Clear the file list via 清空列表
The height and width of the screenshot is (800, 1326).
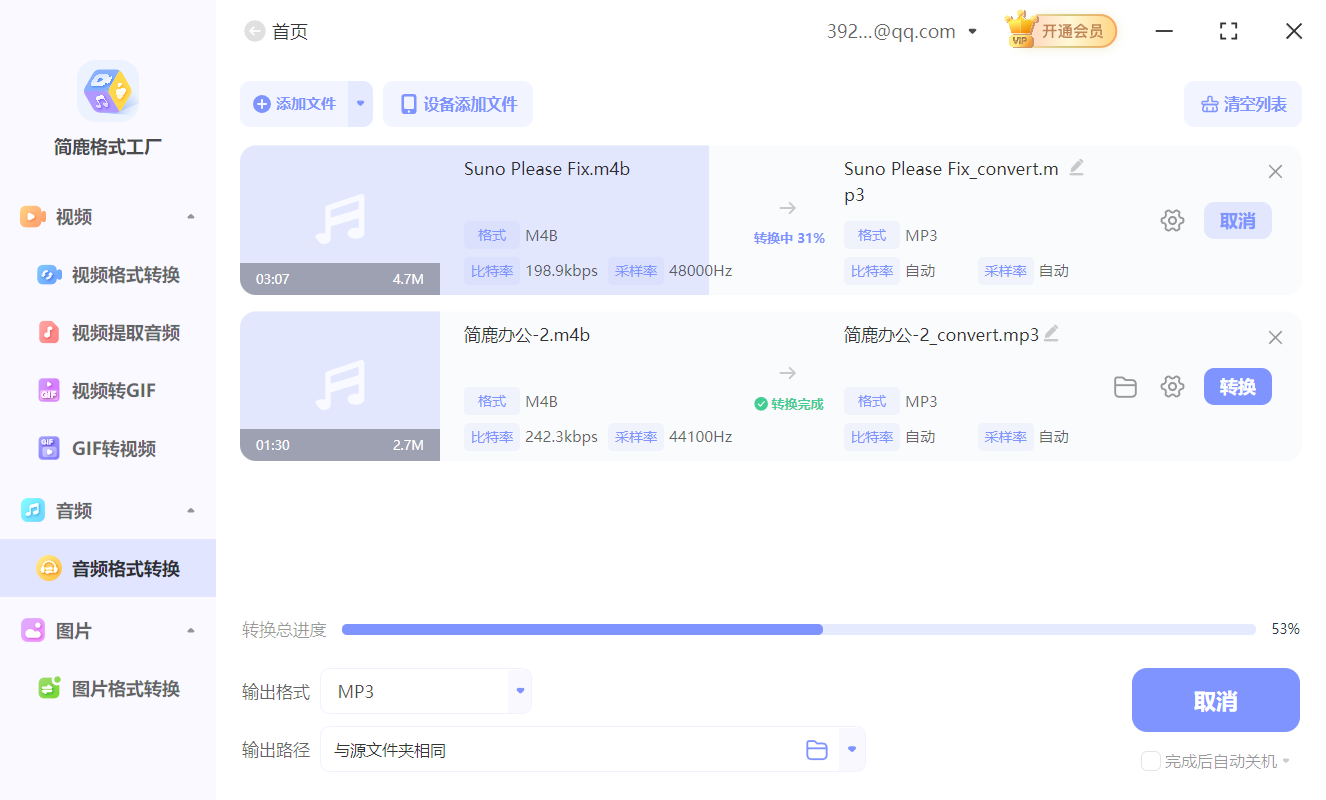[x=1242, y=103]
